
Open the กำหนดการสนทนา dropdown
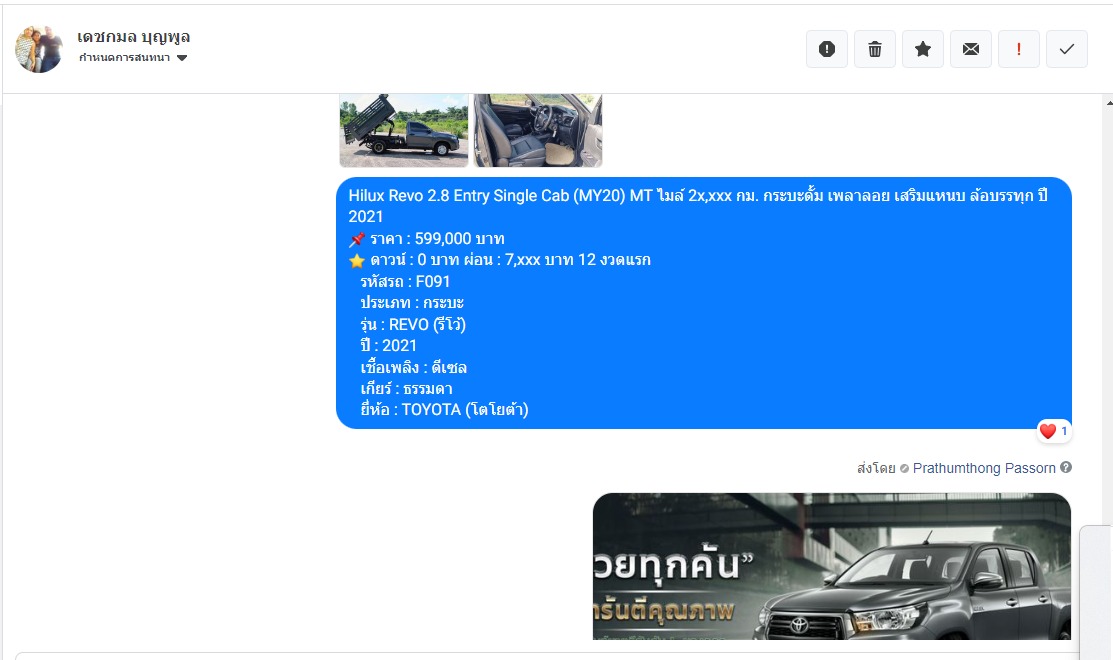[133, 57]
